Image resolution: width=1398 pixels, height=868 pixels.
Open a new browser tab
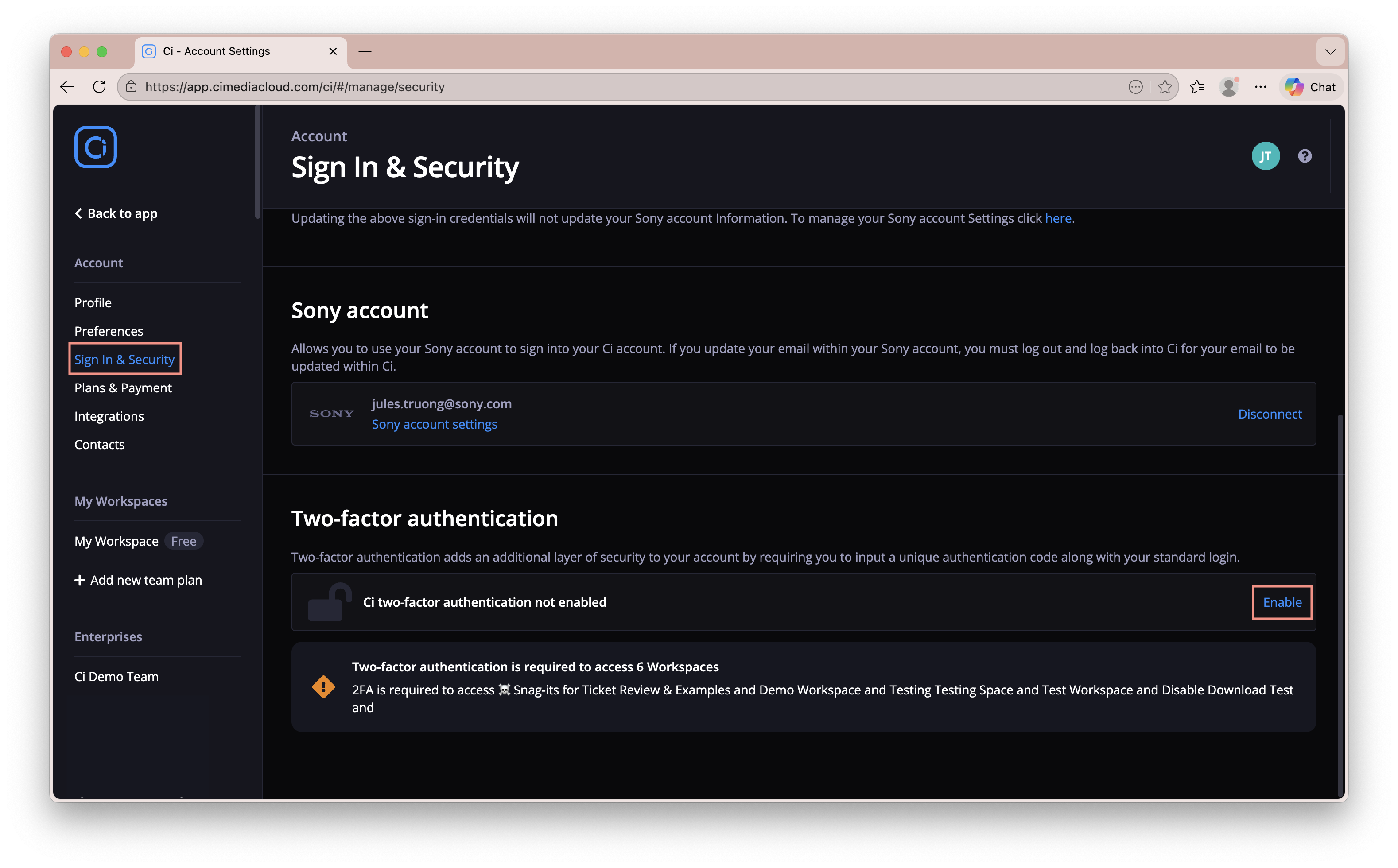tap(365, 52)
